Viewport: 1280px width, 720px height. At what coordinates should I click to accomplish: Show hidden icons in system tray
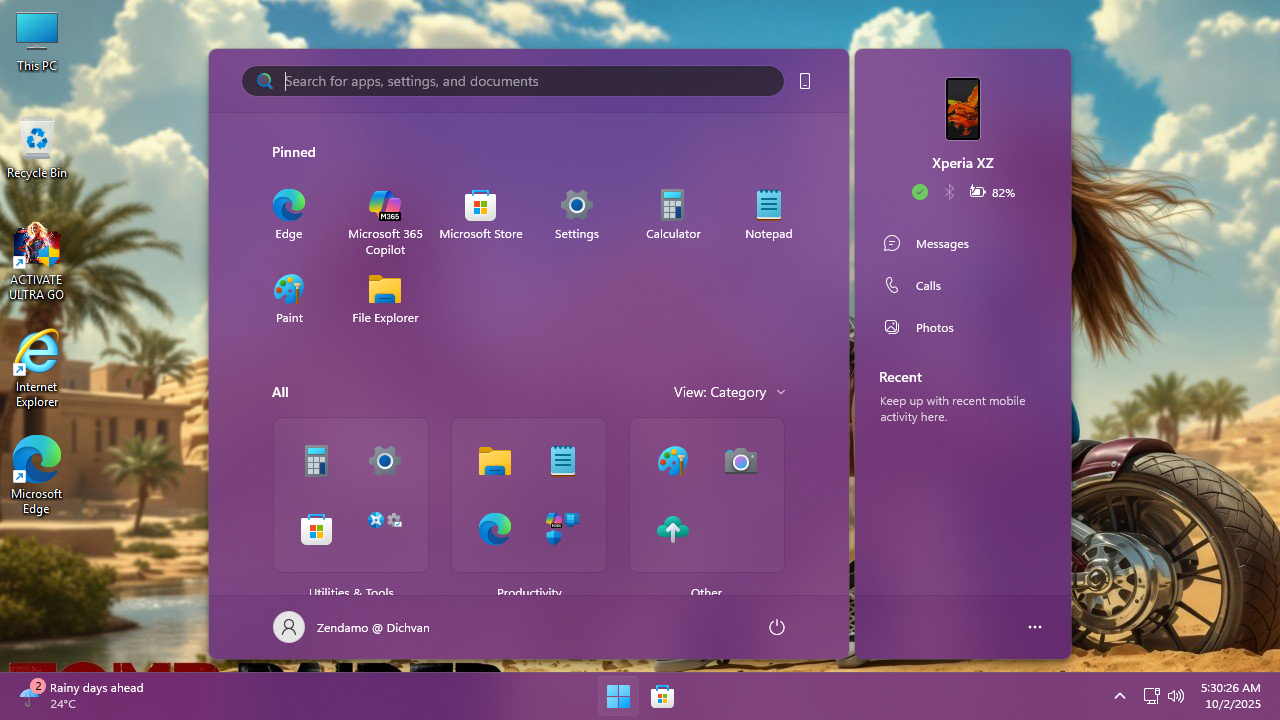point(1120,696)
